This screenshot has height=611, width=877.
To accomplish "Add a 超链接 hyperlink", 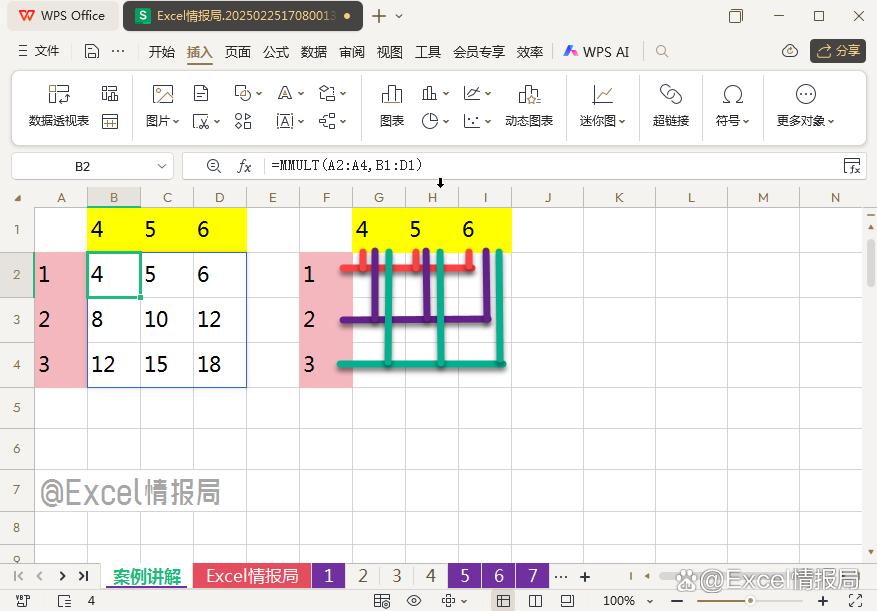I will click(x=671, y=105).
